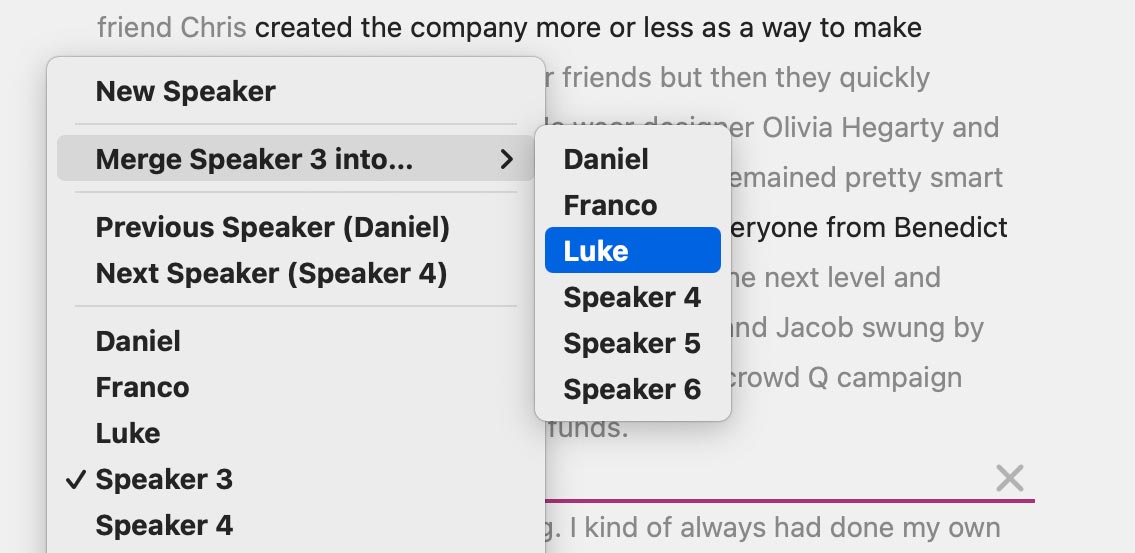
Task: Merge into Speaker 4 in the submenu
Action: (x=632, y=297)
